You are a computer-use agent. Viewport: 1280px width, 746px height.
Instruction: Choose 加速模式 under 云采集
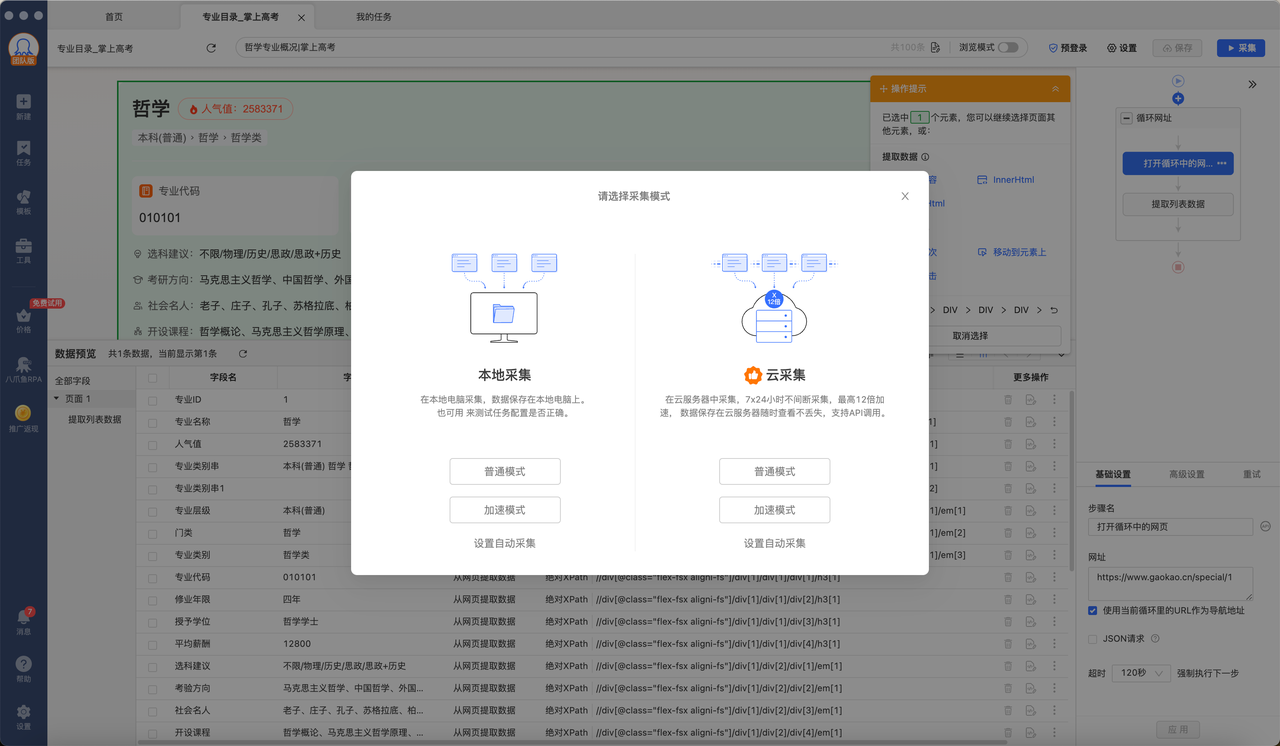(774, 510)
